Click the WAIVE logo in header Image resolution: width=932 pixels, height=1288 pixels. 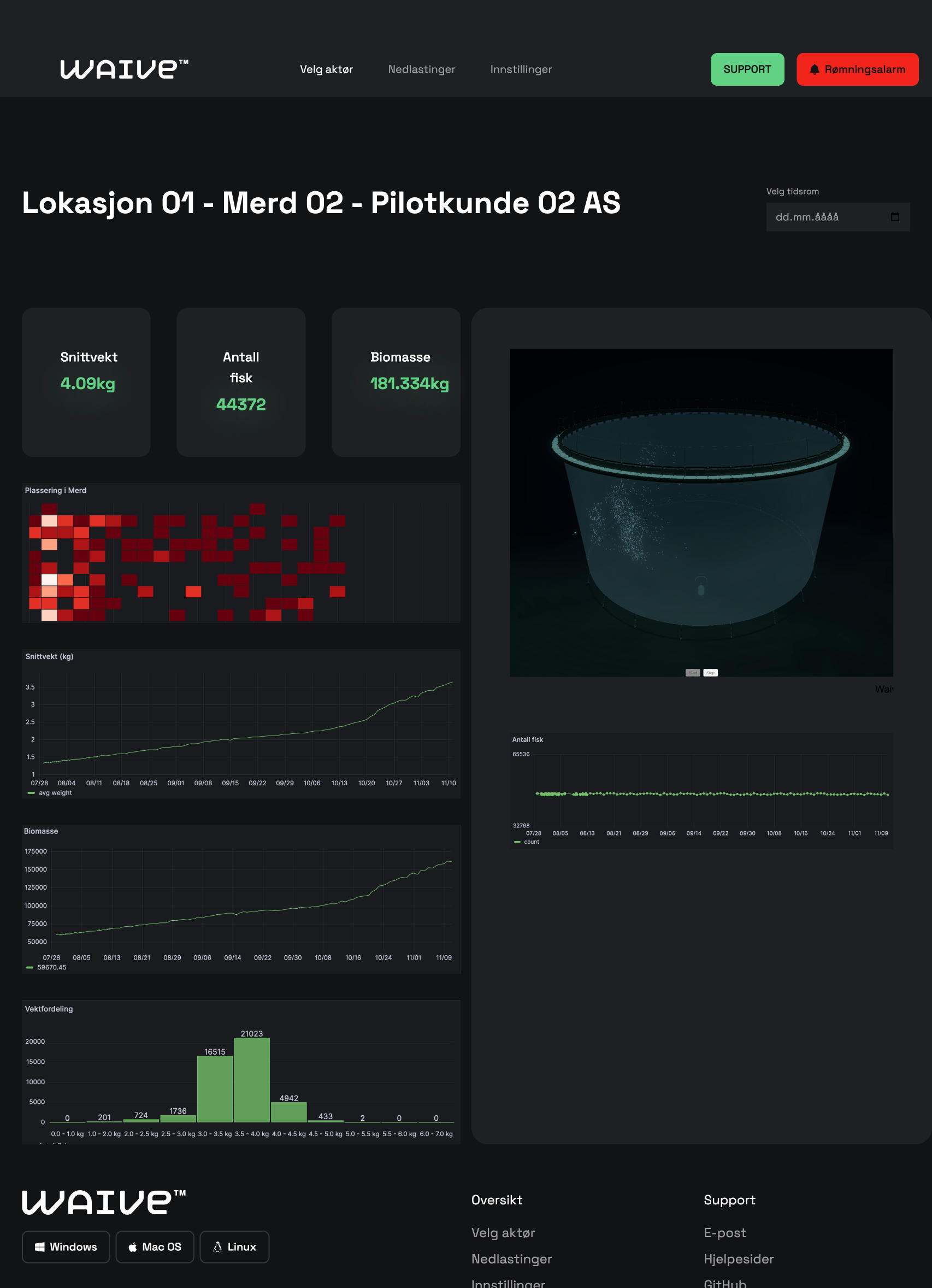pyautogui.click(x=123, y=69)
